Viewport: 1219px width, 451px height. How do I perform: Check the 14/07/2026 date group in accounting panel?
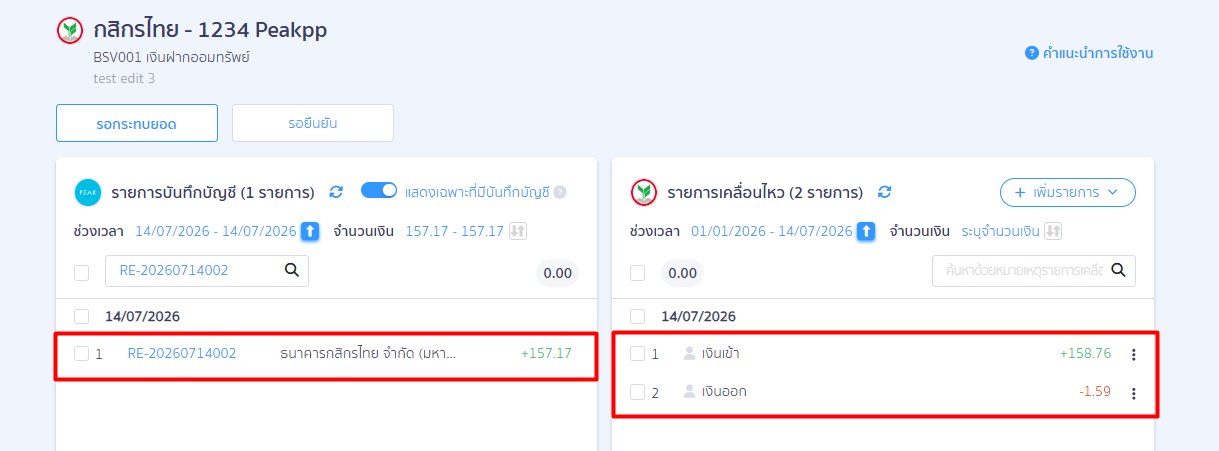(82, 316)
